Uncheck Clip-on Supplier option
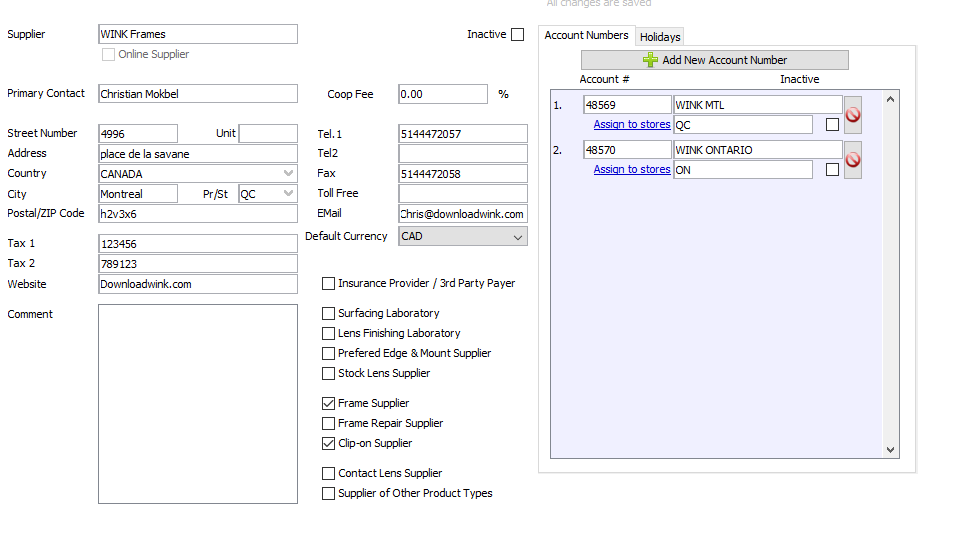Image resolution: width=963 pixels, height=542 pixels. (x=329, y=443)
